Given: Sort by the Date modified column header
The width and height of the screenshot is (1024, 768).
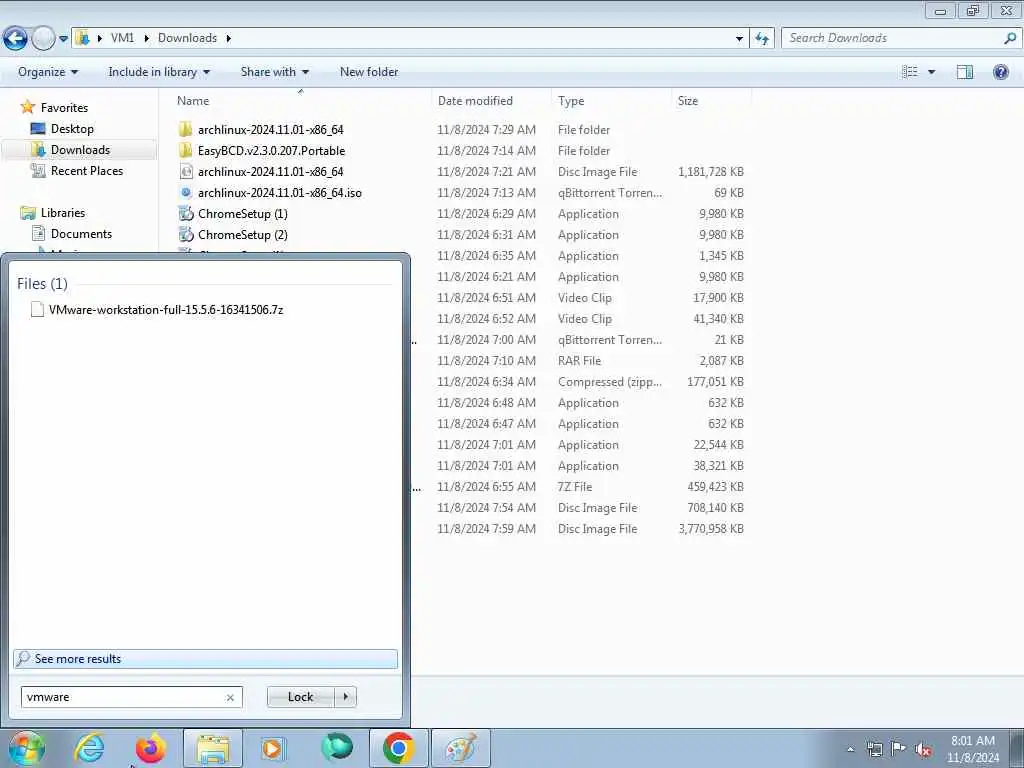Looking at the screenshot, I should point(475,101).
